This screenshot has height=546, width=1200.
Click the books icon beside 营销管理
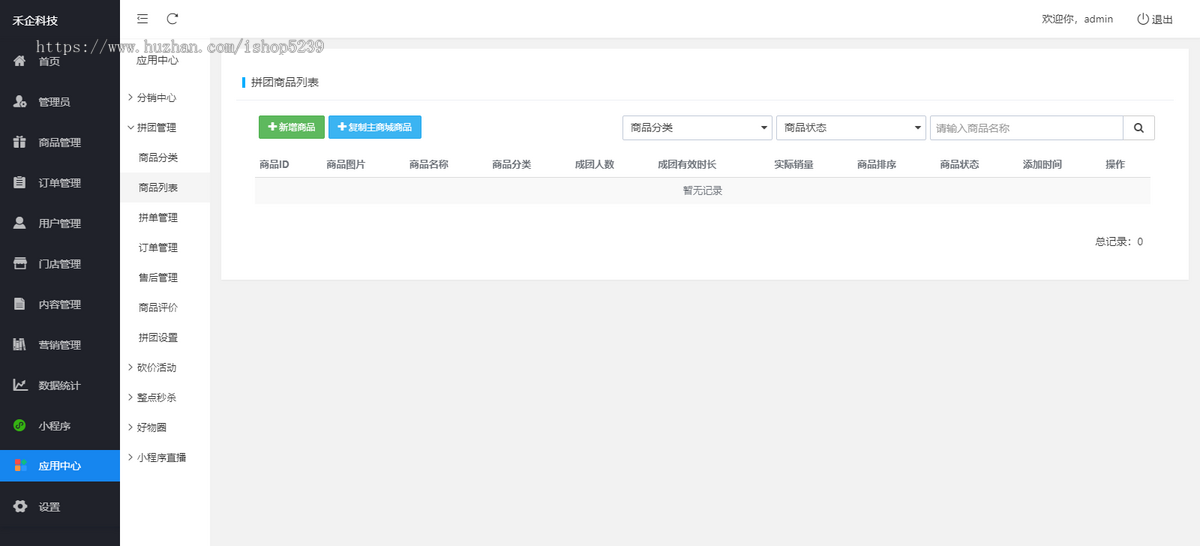19,345
